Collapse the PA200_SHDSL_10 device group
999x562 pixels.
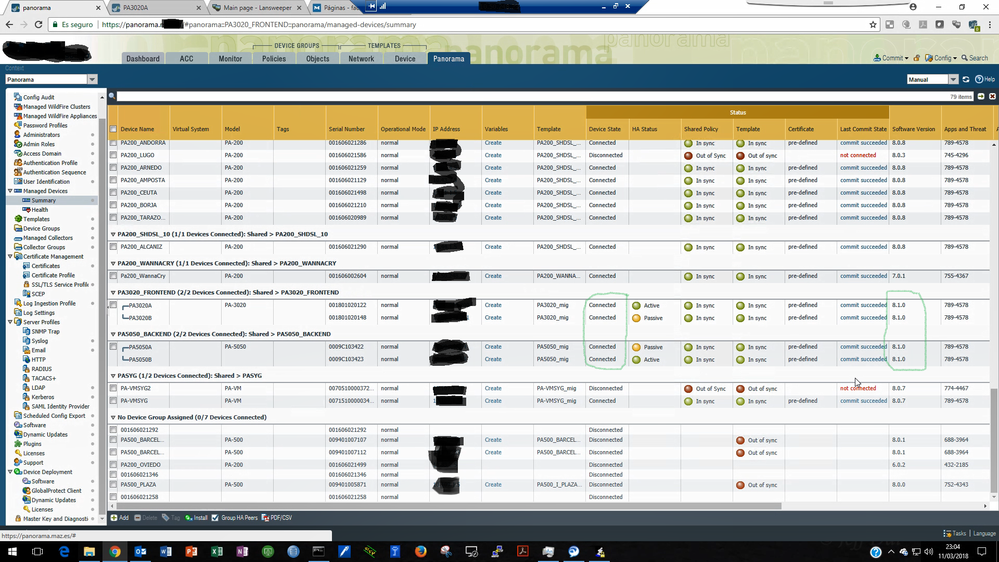(x=113, y=234)
